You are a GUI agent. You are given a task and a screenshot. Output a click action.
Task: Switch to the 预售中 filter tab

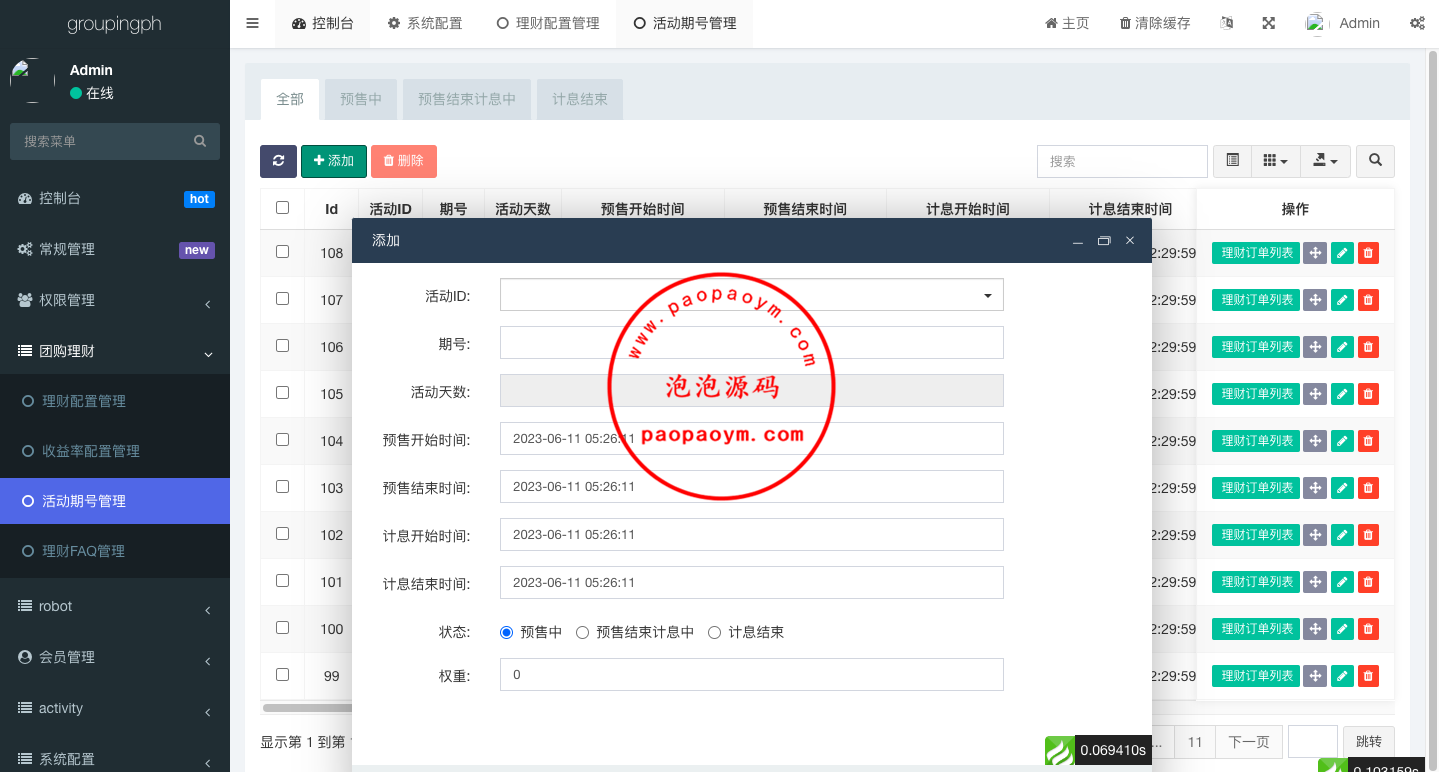pyautogui.click(x=360, y=99)
